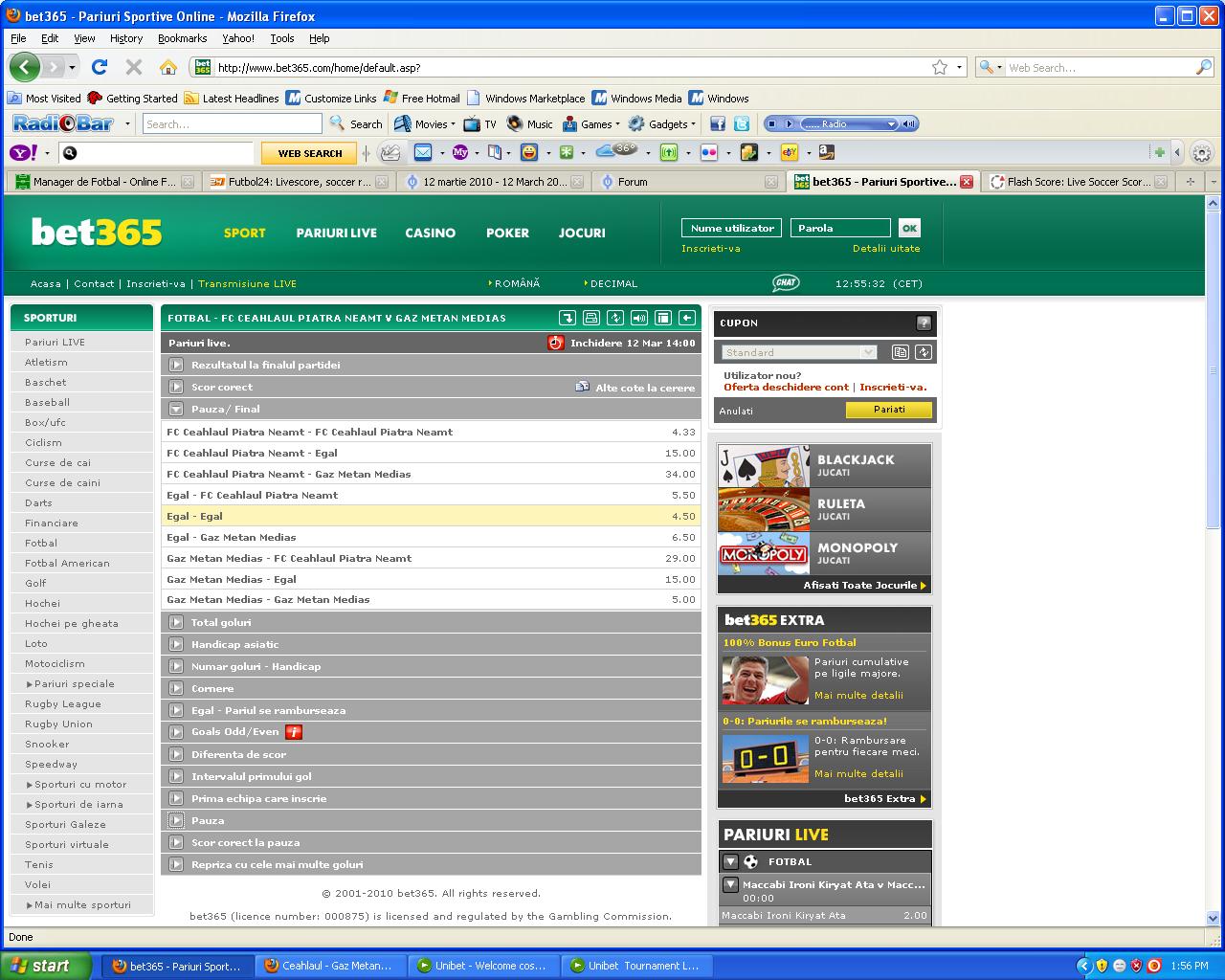Expand the Total goluri market
This screenshot has height=980, width=1225.
(x=176, y=622)
